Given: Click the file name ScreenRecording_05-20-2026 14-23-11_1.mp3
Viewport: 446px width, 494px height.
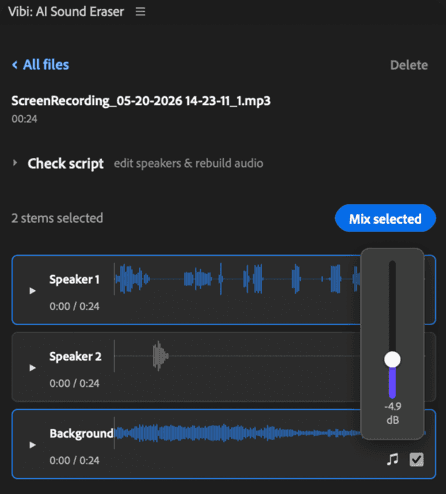Looking at the screenshot, I should pos(141,101).
